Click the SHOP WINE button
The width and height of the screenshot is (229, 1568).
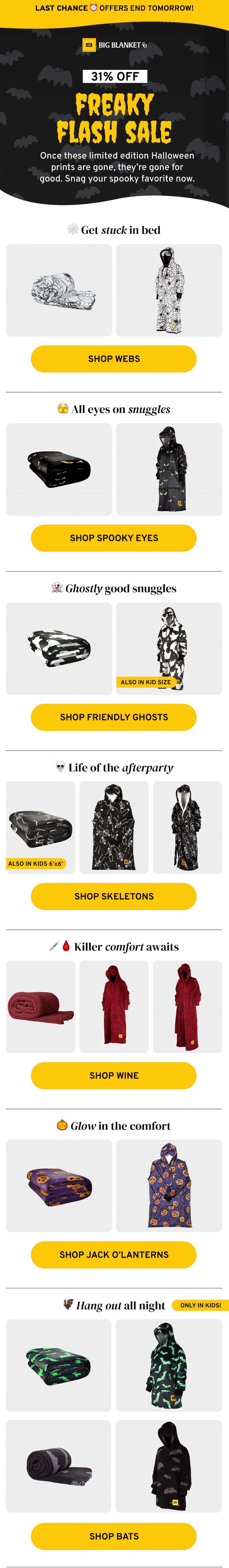pyautogui.click(x=114, y=1075)
